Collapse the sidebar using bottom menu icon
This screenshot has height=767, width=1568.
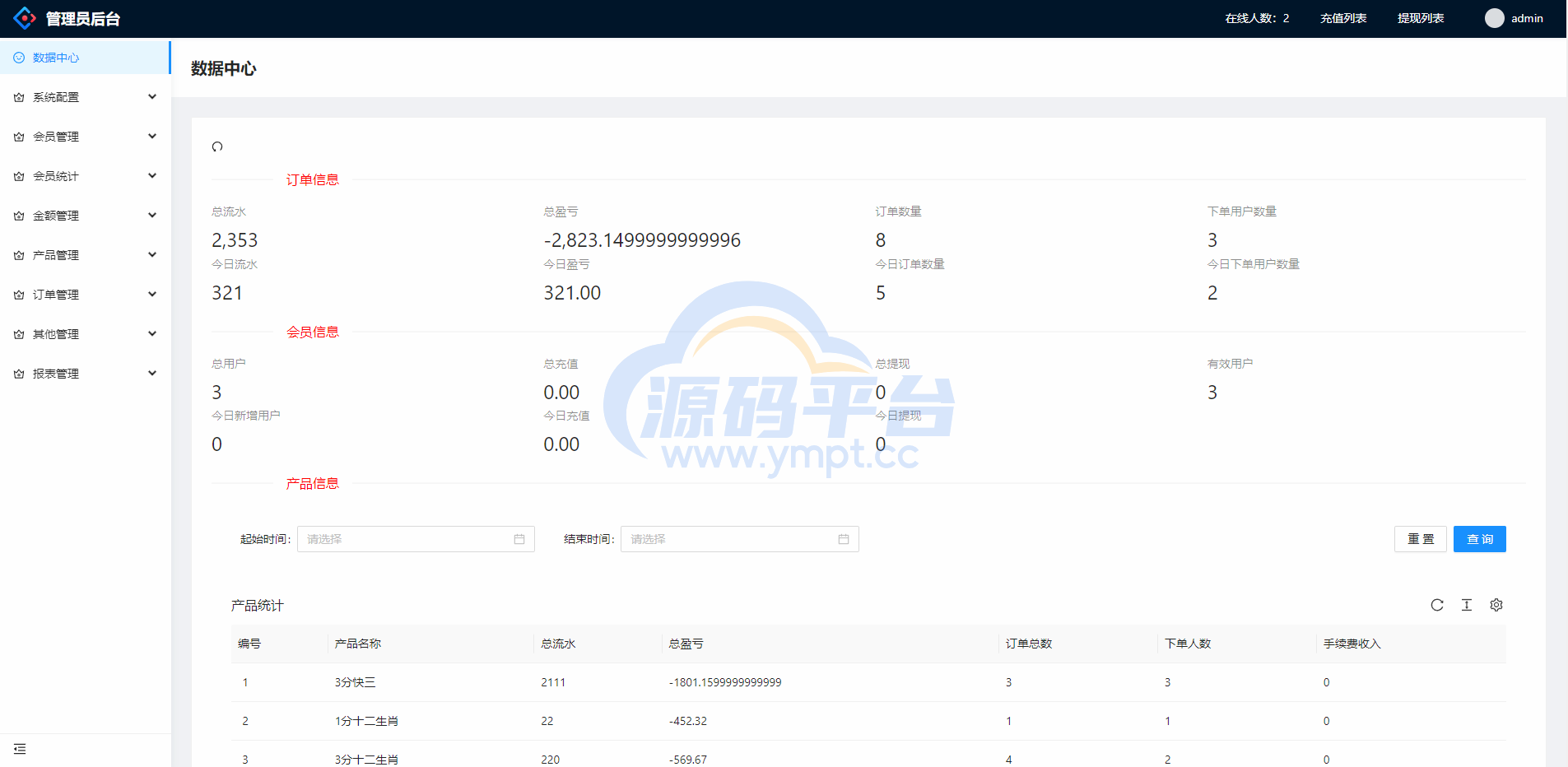(x=20, y=749)
